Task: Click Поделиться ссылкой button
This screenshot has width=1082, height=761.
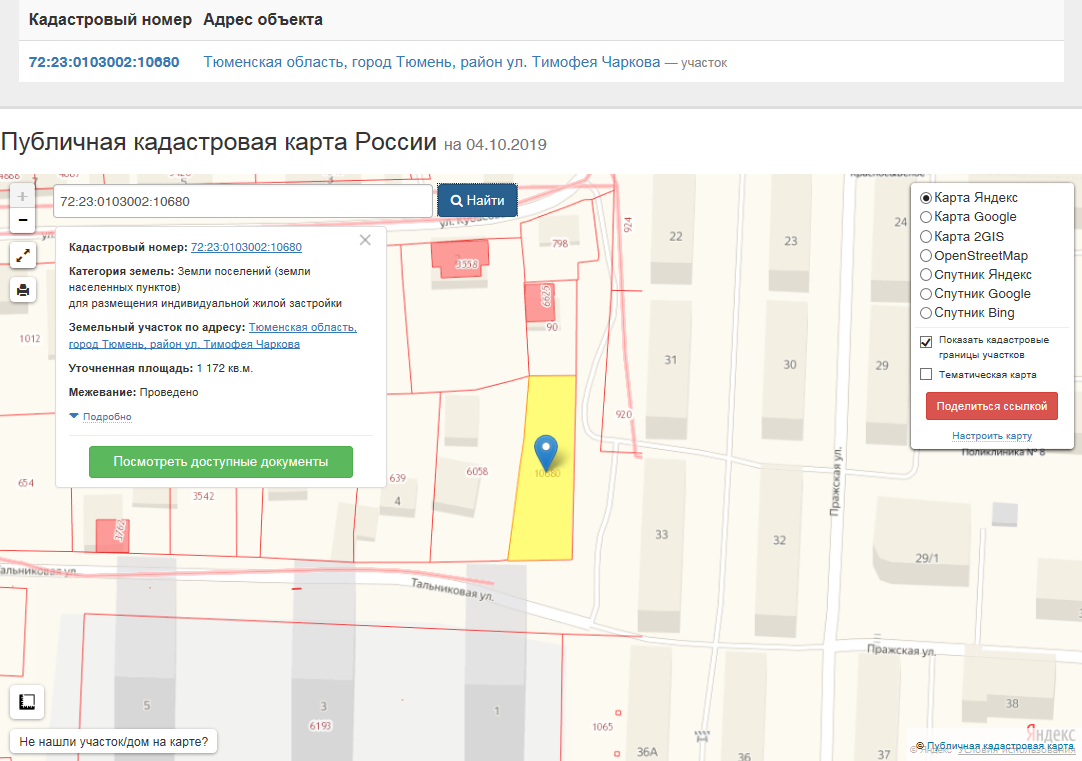Action: 992,406
